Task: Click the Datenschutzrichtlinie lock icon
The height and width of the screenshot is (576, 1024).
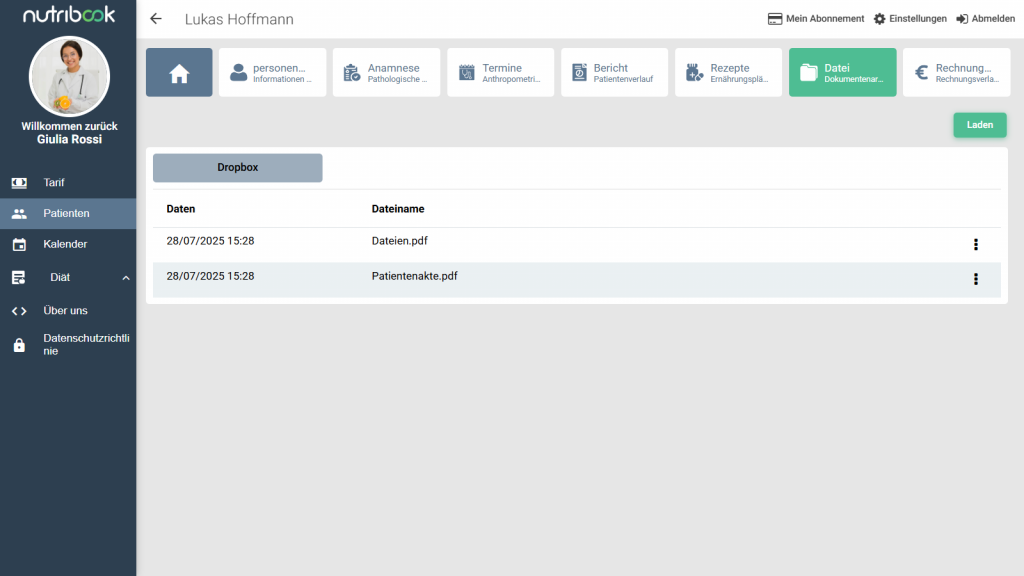Action: (19, 345)
